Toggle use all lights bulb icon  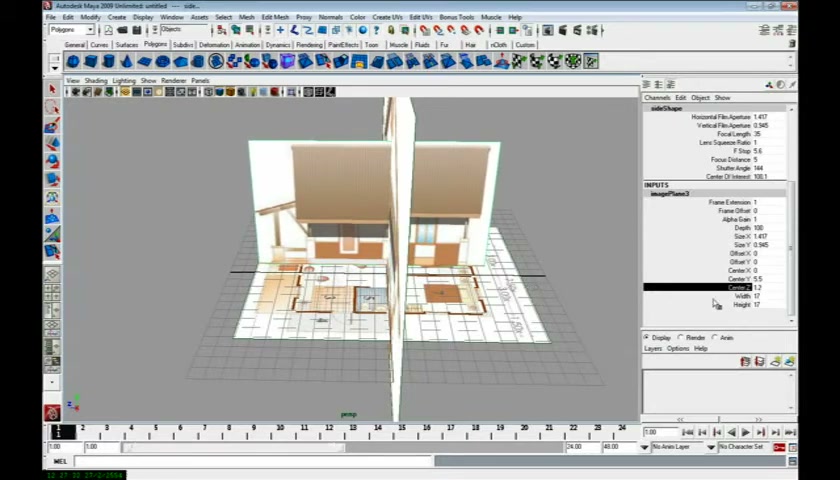tap(253, 92)
